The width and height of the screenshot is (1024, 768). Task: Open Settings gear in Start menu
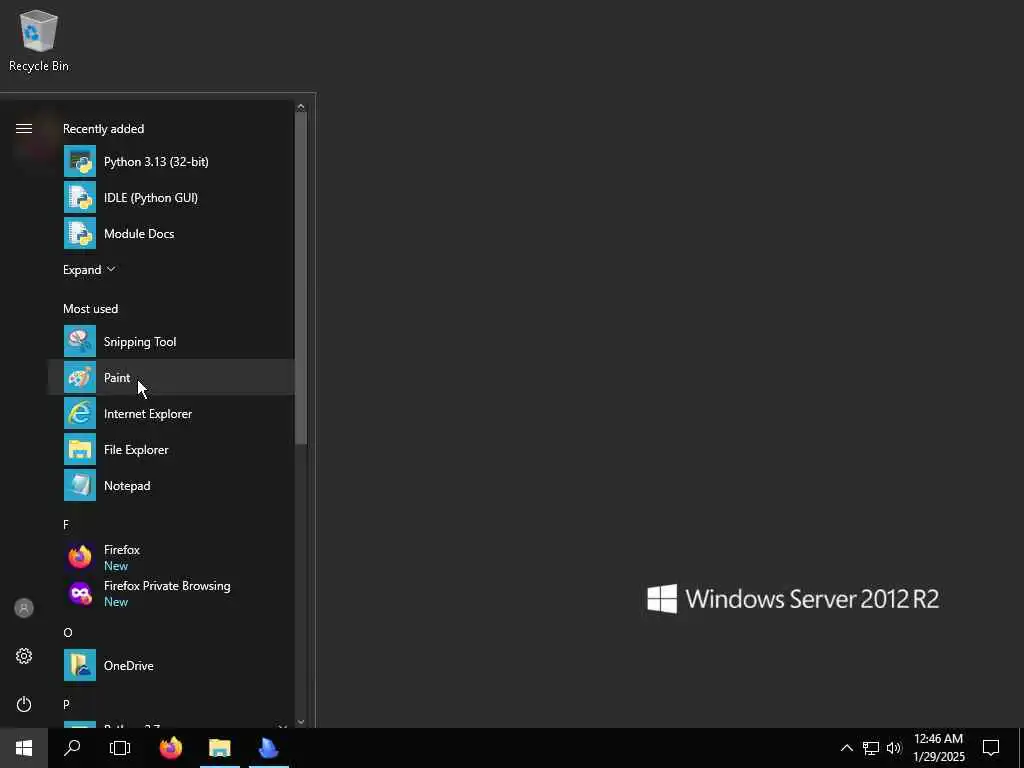[24, 656]
